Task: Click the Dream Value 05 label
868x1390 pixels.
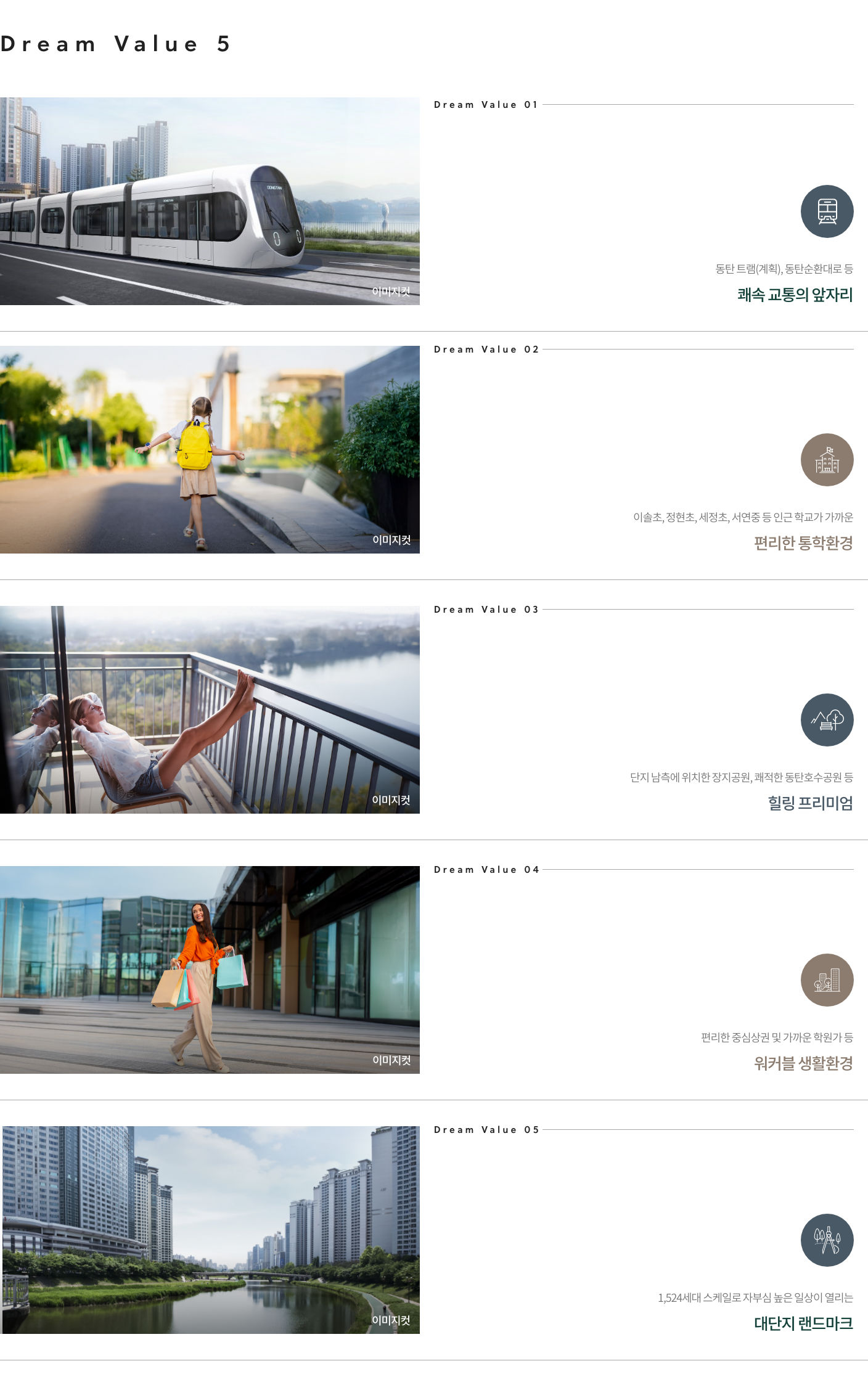Action: tap(486, 1130)
